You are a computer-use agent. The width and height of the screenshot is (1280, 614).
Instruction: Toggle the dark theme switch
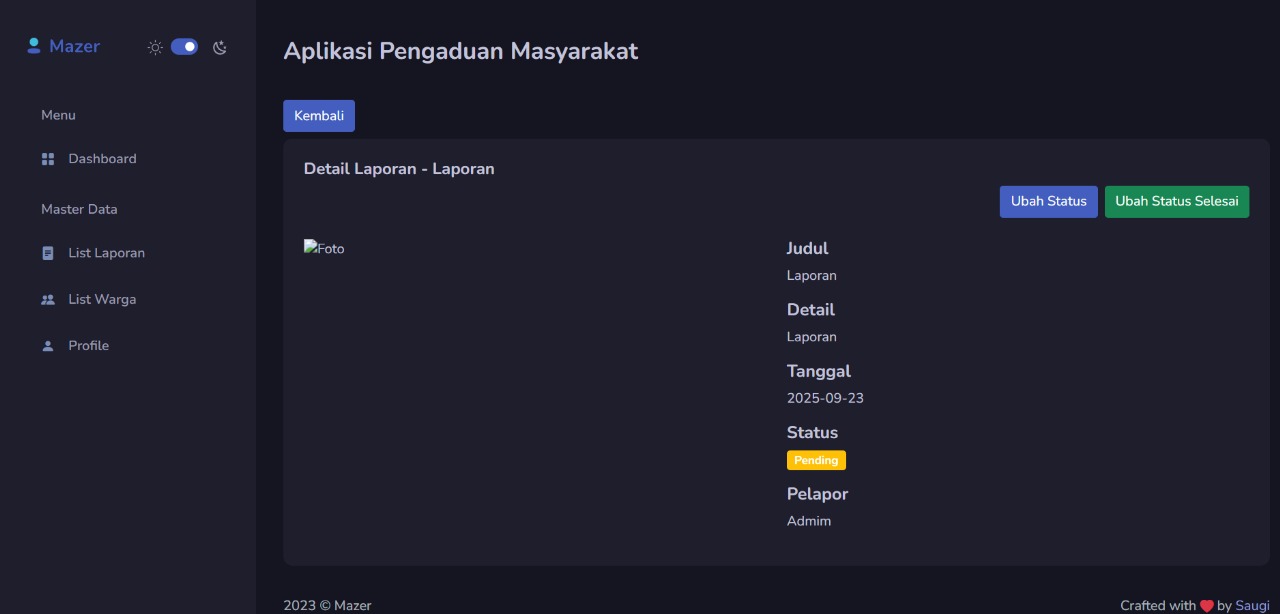[x=184, y=47]
